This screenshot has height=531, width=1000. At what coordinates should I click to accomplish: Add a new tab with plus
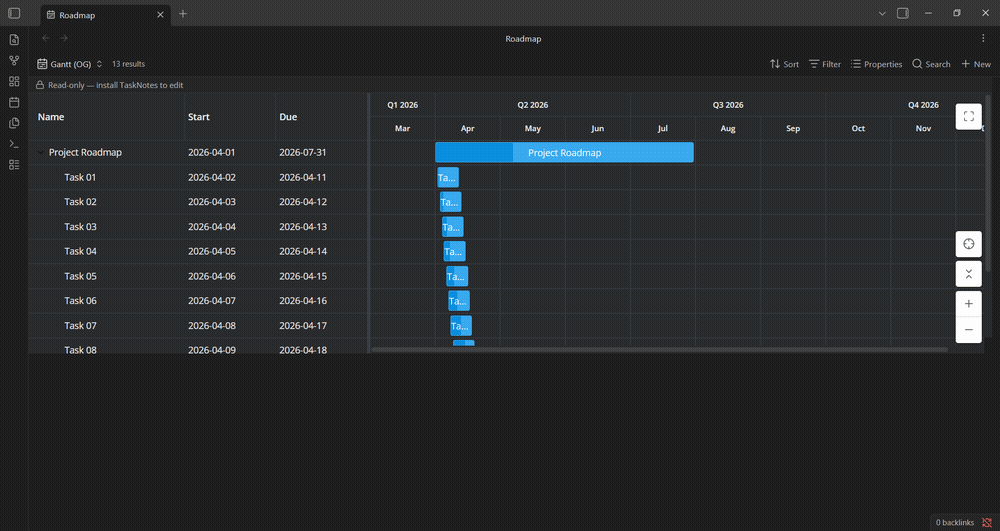point(183,13)
